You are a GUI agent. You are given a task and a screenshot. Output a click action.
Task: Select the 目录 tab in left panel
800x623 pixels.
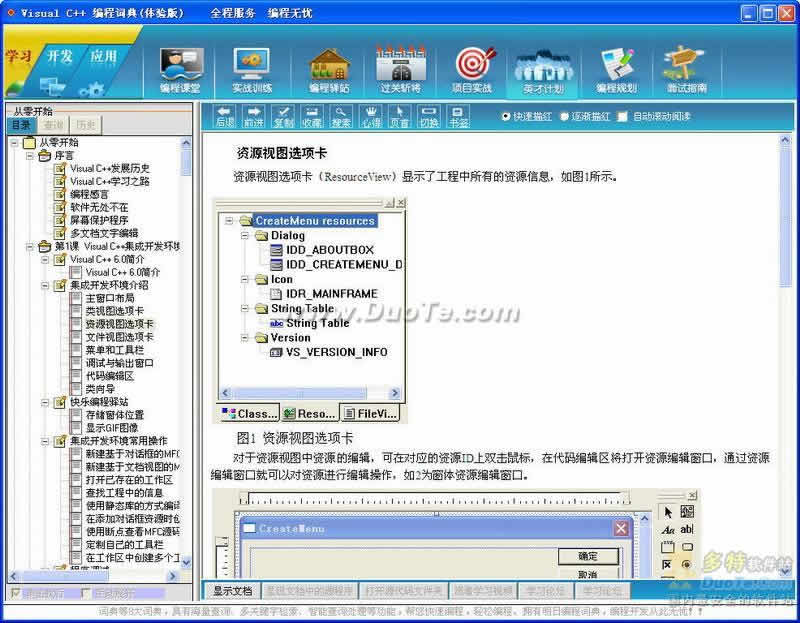21,125
